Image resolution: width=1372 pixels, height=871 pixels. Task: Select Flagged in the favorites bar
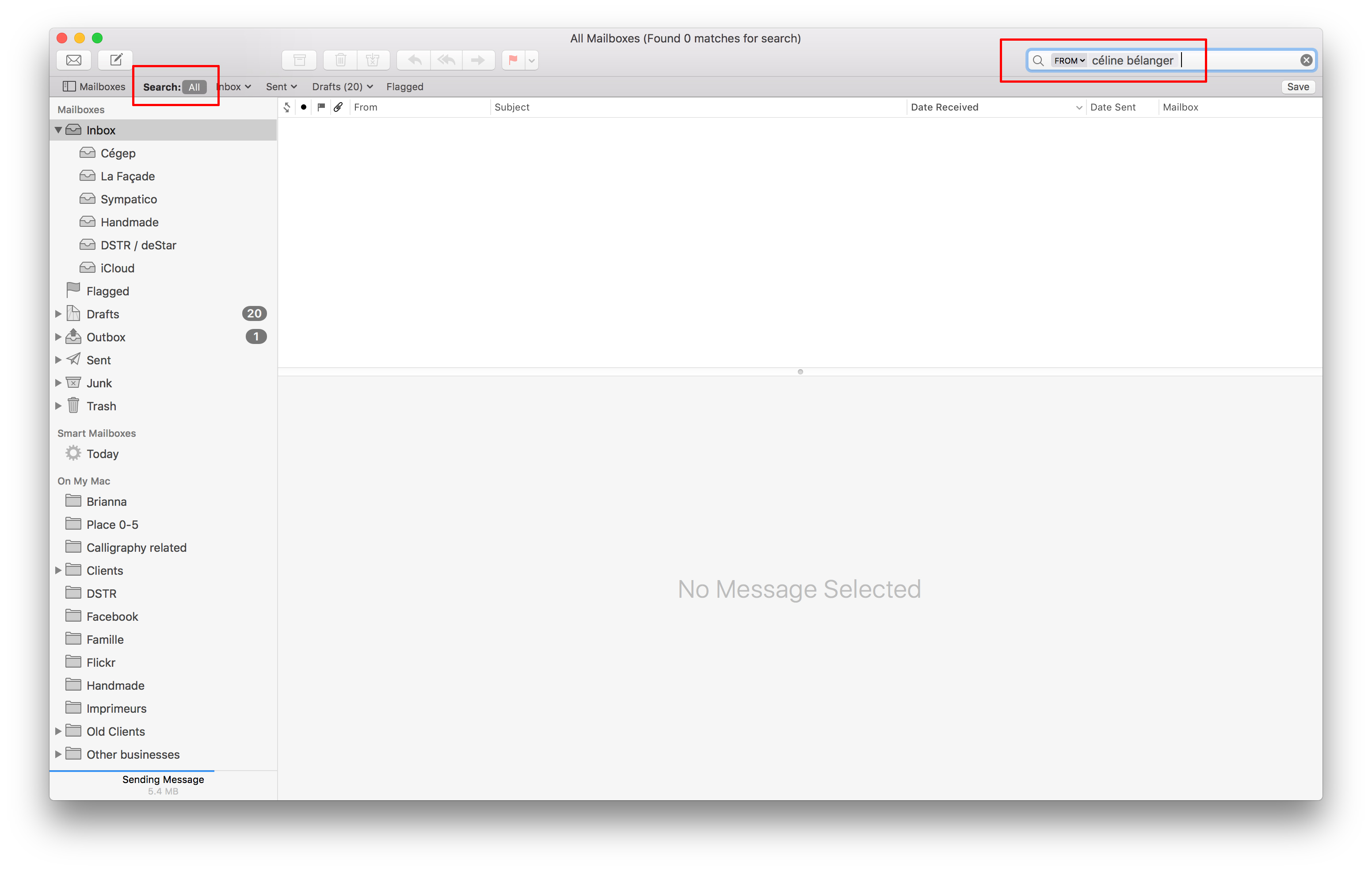tap(404, 87)
